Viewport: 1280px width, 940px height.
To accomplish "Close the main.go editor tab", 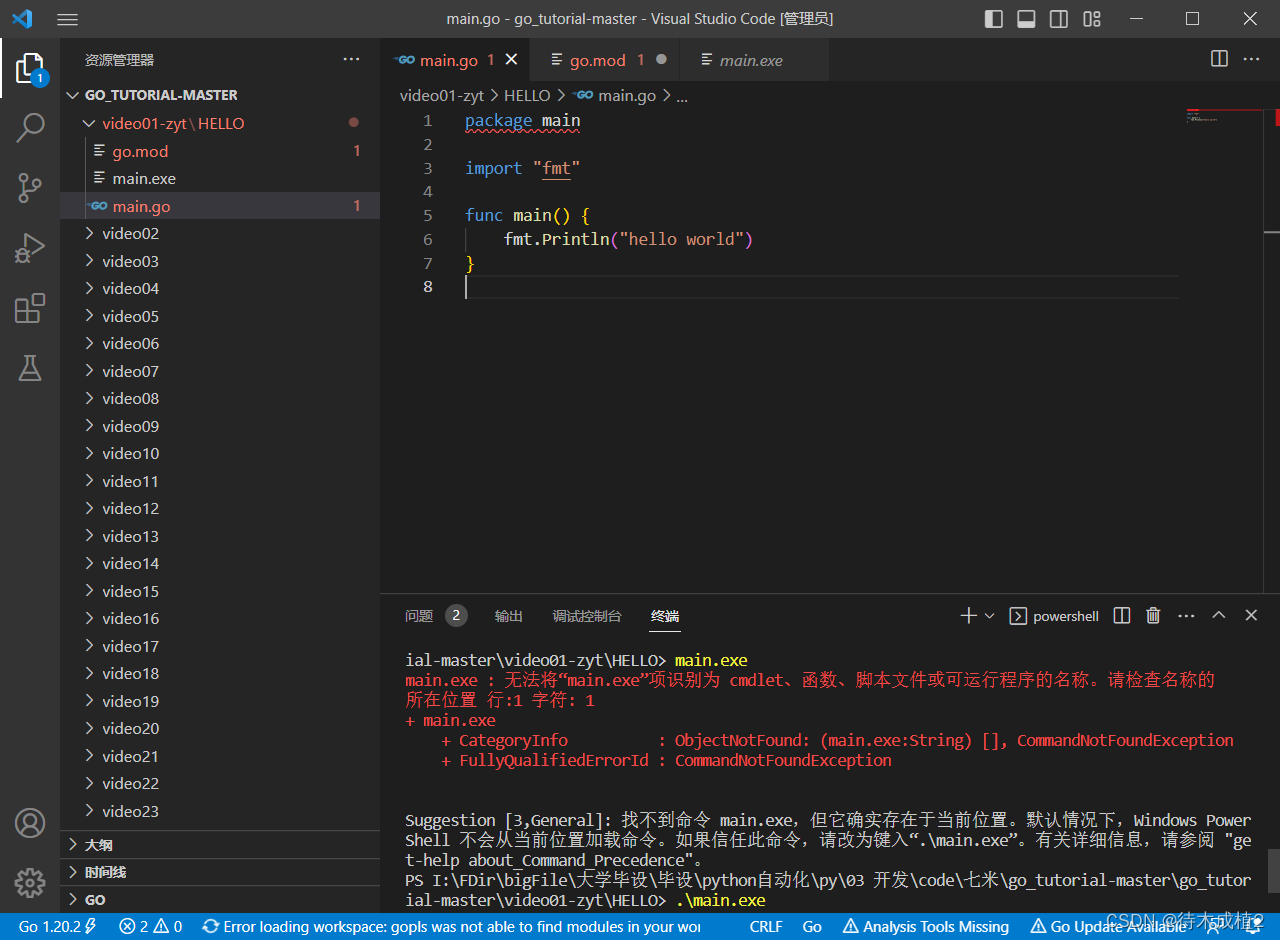I will pyautogui.click(x=511, y=60).
